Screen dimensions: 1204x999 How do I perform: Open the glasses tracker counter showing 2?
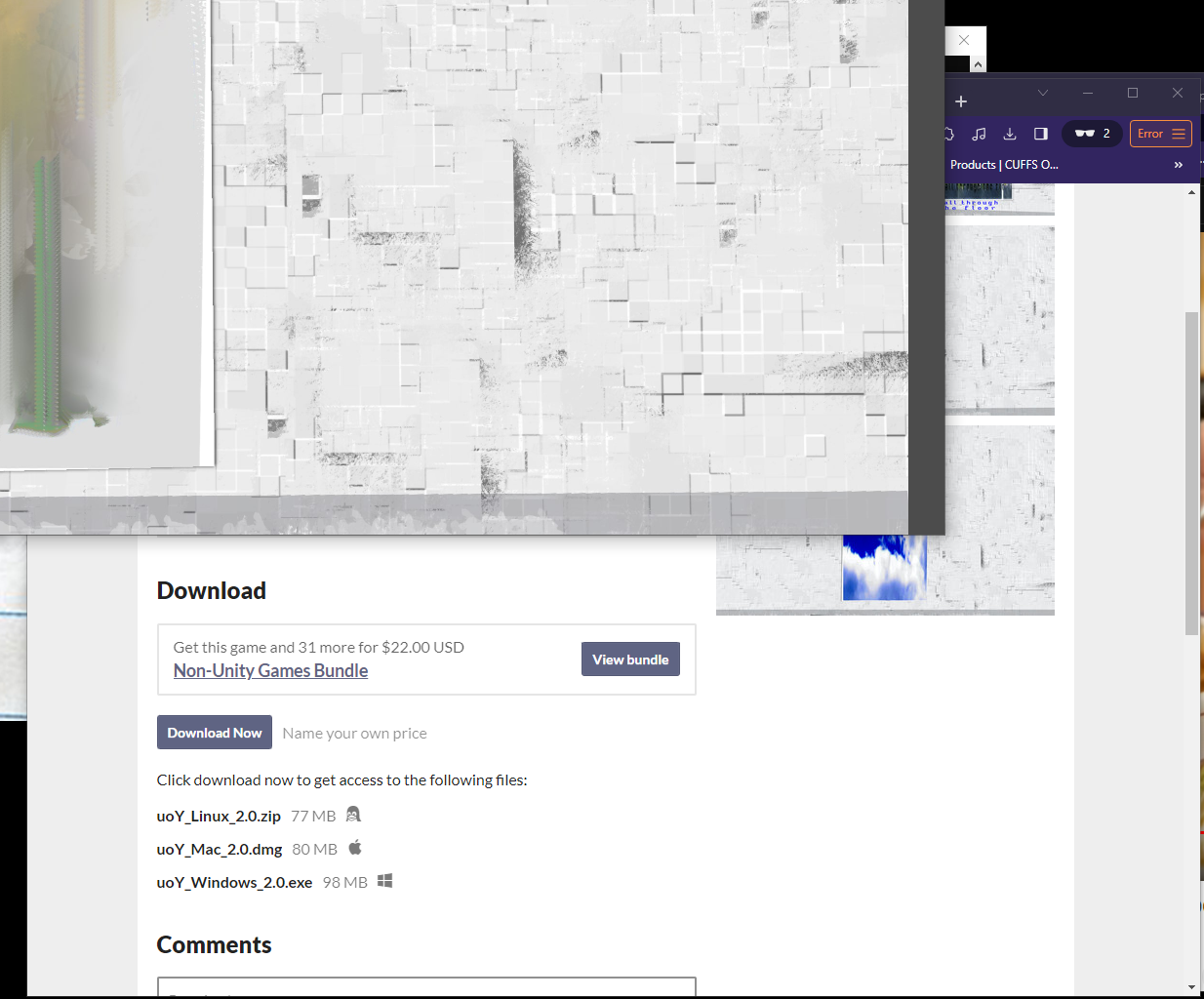click(1092, 134)
